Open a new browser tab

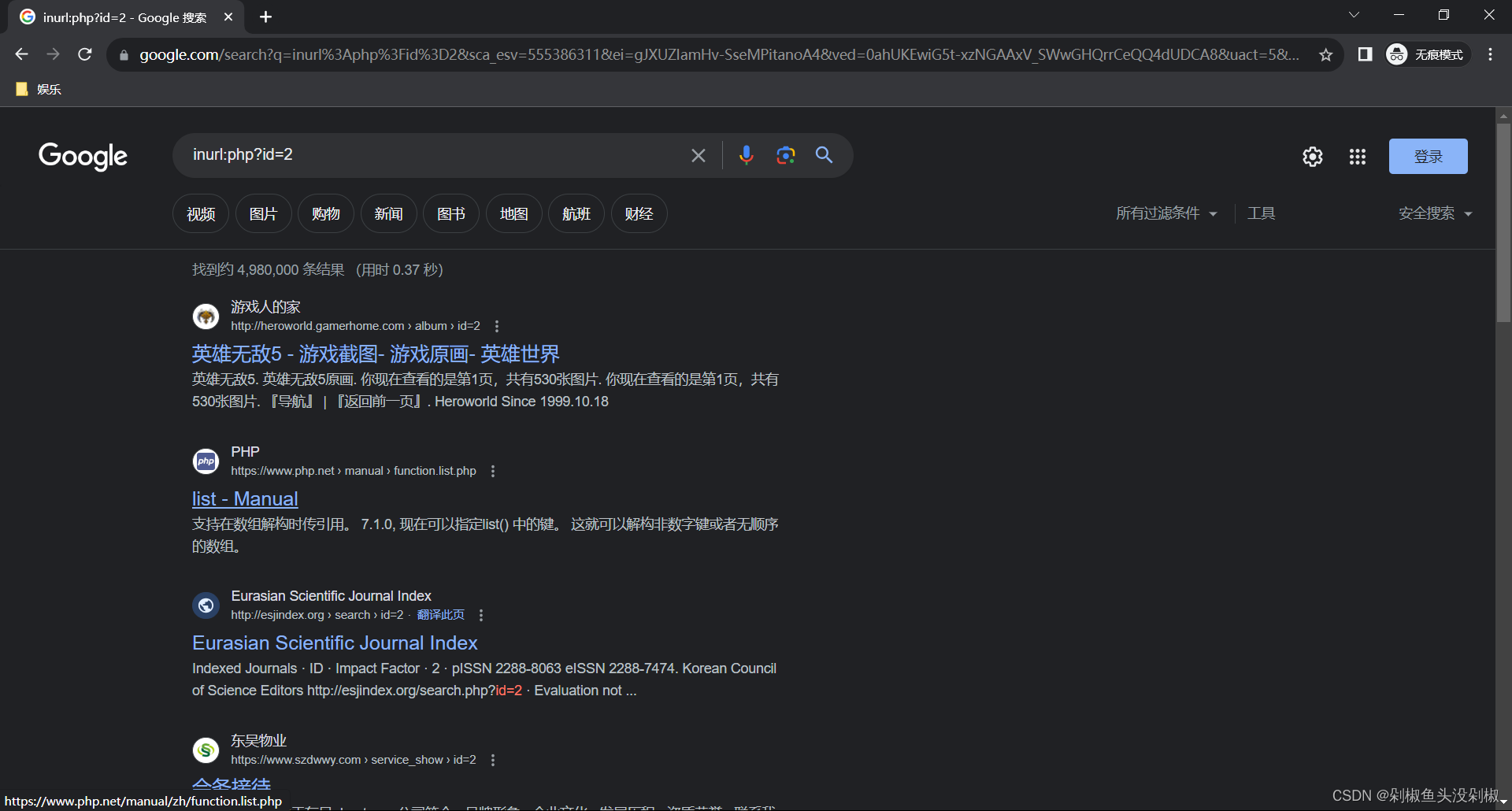[x=266, y=17]
